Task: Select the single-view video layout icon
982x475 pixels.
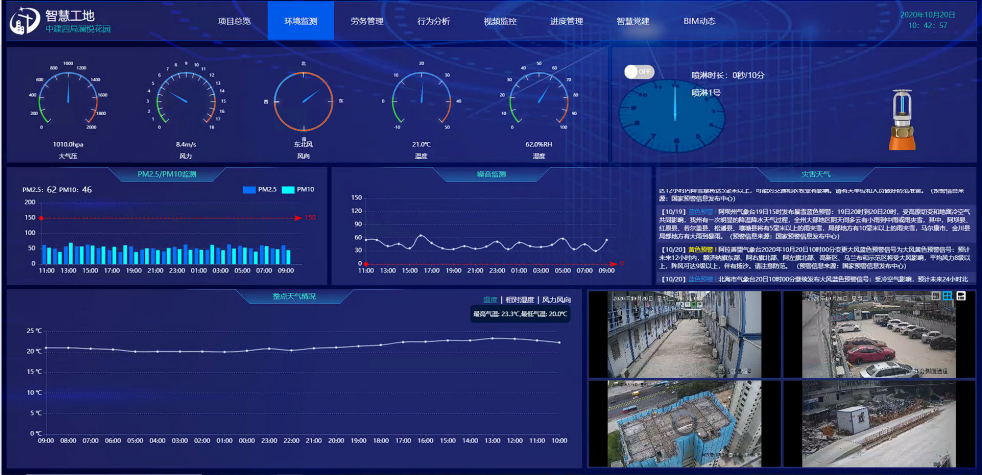Action: click(935, 296)
